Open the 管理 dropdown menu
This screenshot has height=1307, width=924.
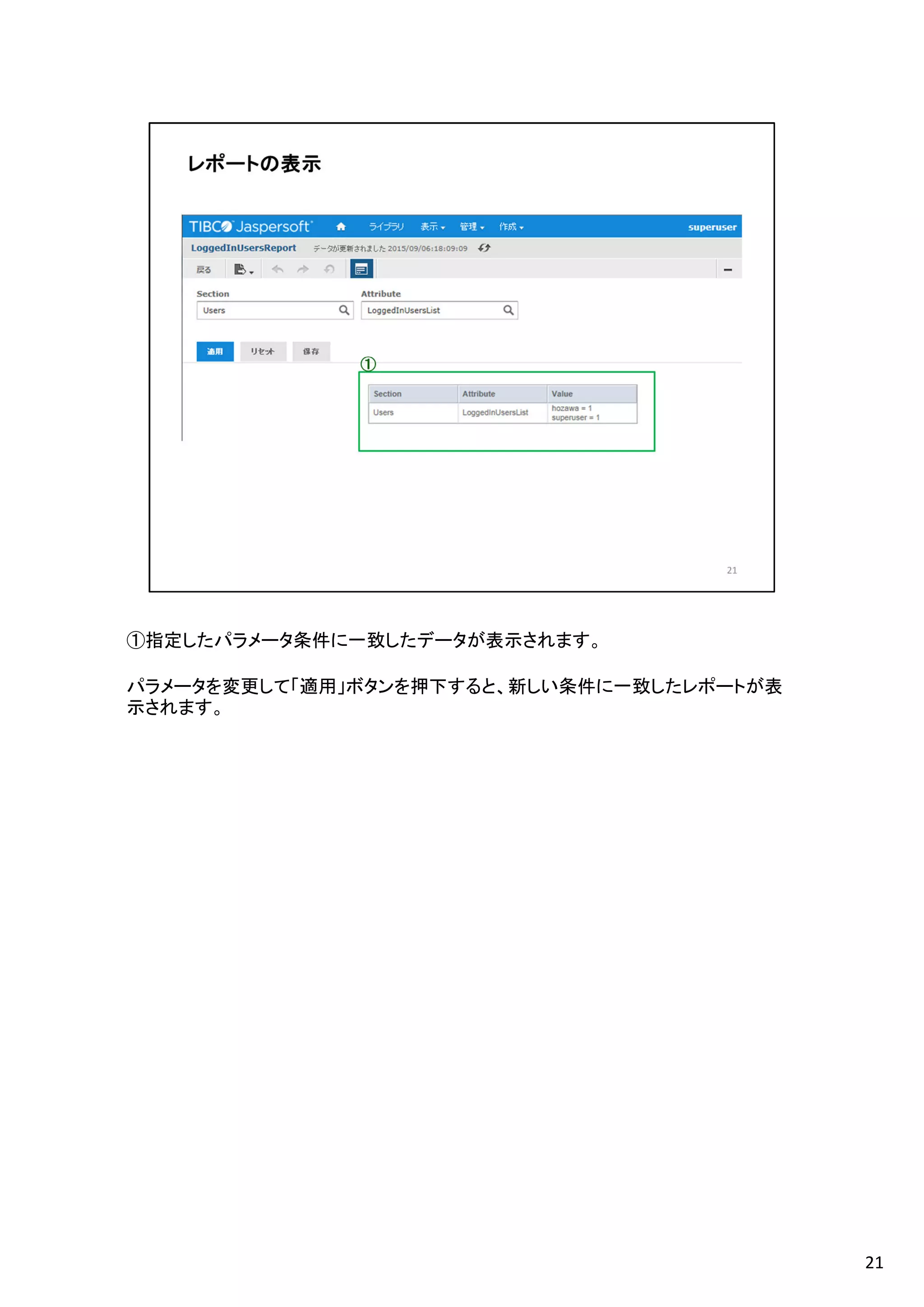pos(471,227)
